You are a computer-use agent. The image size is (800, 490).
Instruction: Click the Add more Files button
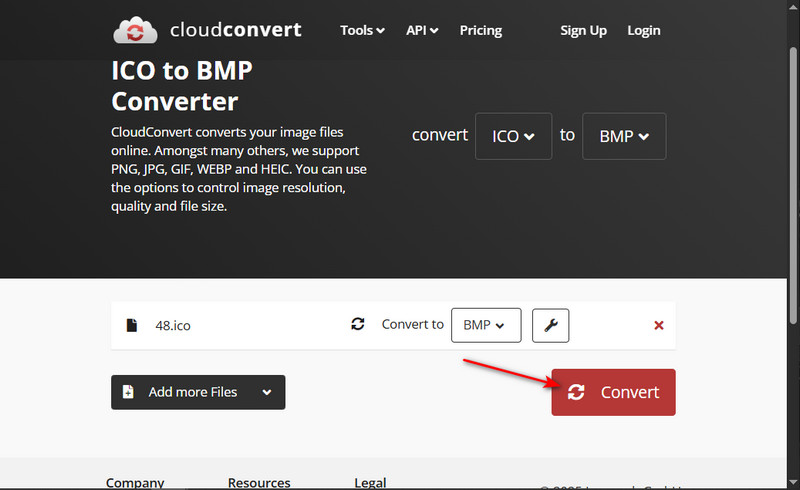[198, 392]
